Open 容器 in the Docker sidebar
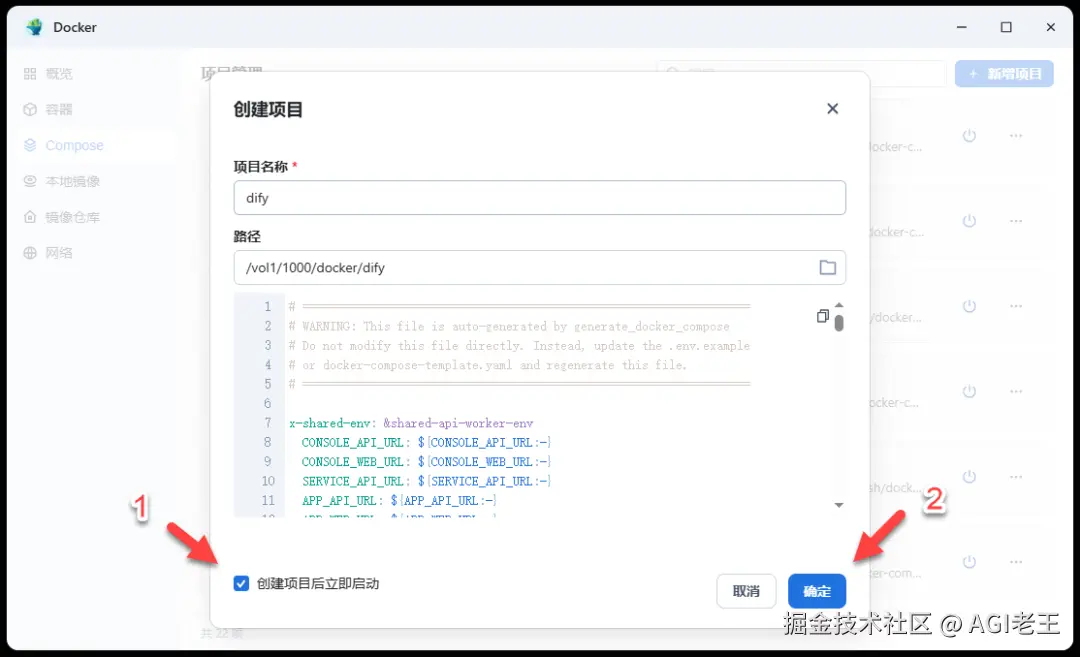This screenshot has width=1080, height=657. [x=59, y=110]
